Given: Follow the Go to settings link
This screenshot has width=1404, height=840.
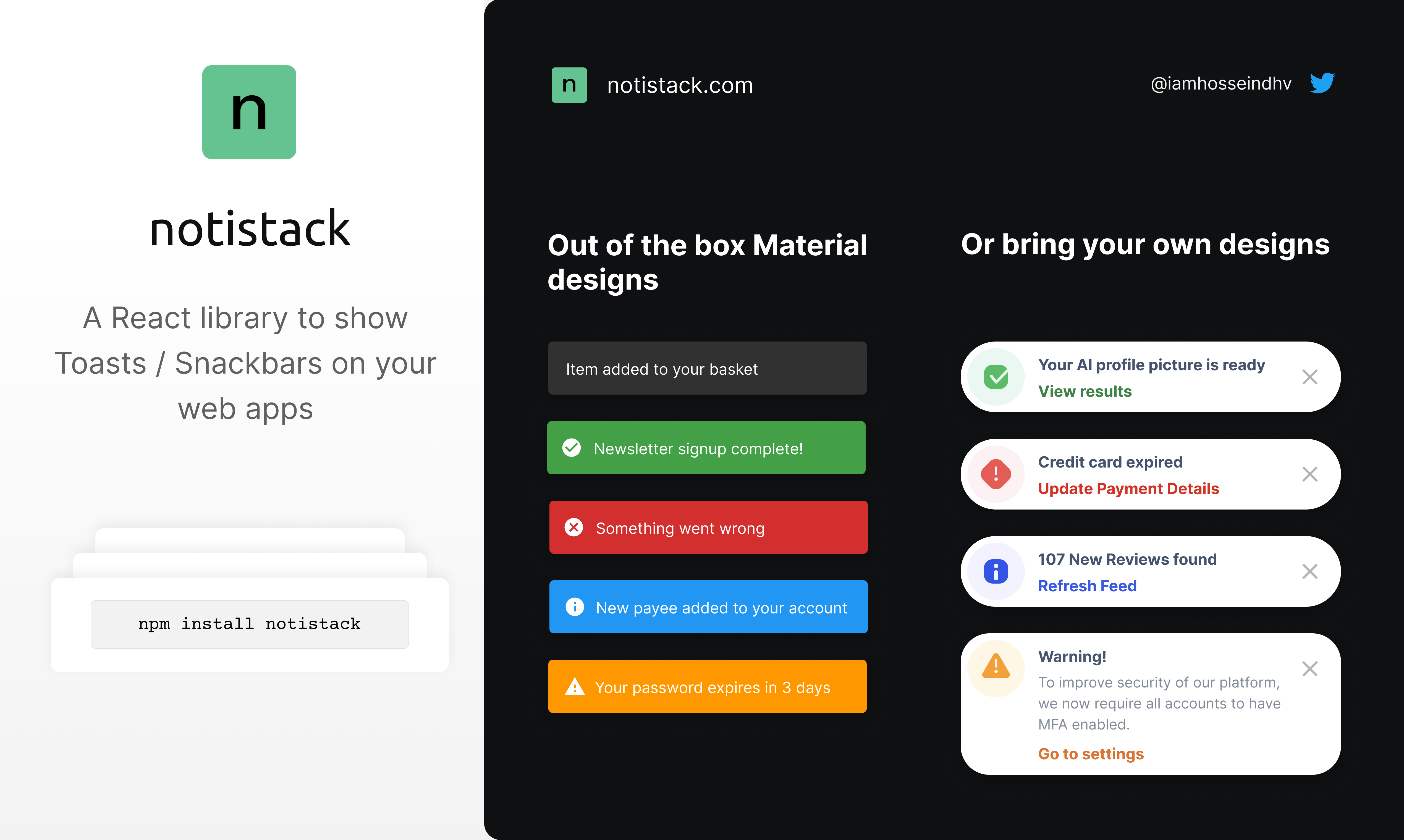Looking at the screenshot, I should pos(1091,754).
